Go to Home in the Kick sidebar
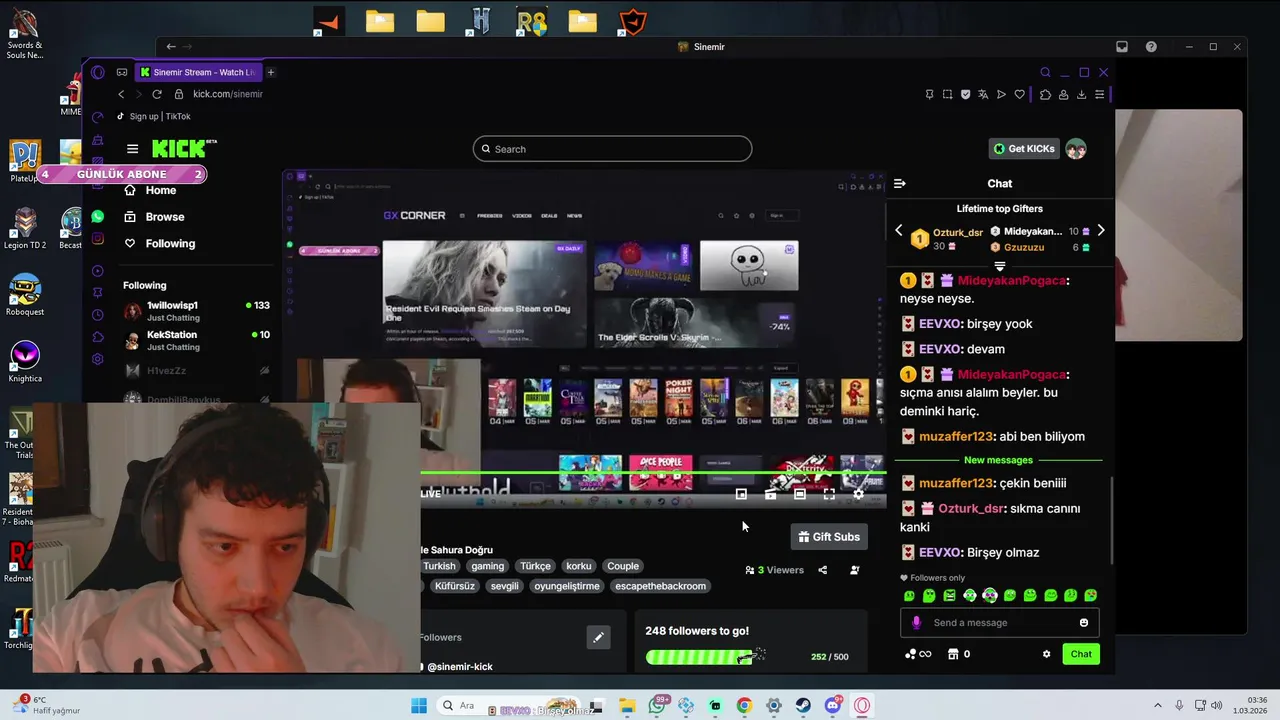Screen dimensions: 1280x720 (150, 190)
